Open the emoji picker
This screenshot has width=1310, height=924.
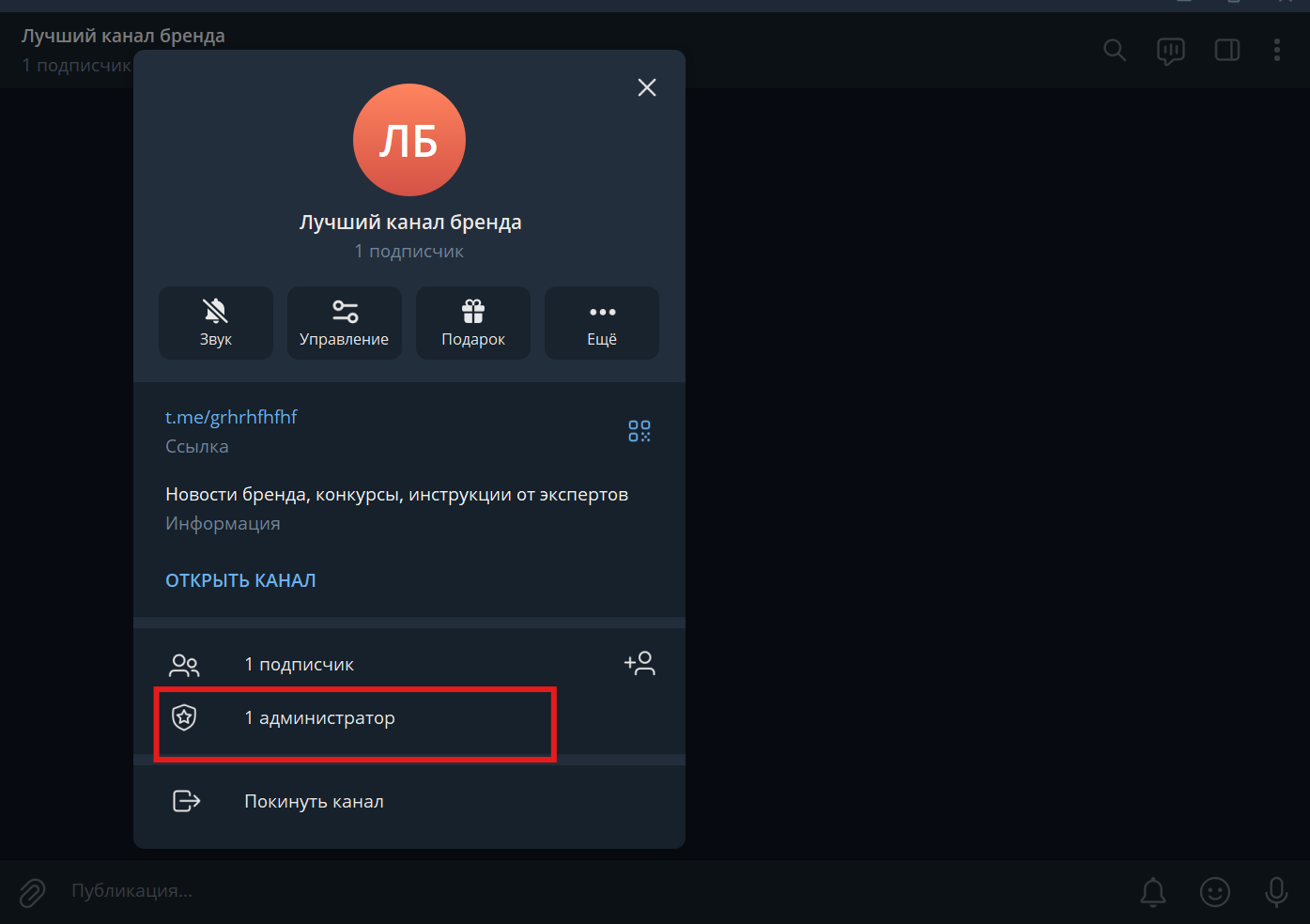(1214, 891)
